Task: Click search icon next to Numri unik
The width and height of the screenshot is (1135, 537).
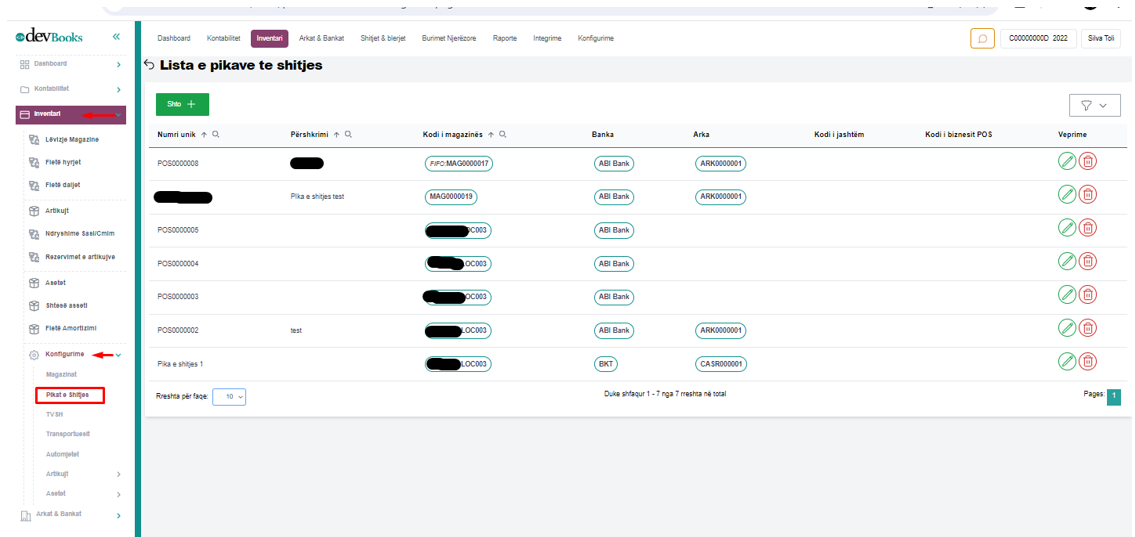Action: (216, 134)
